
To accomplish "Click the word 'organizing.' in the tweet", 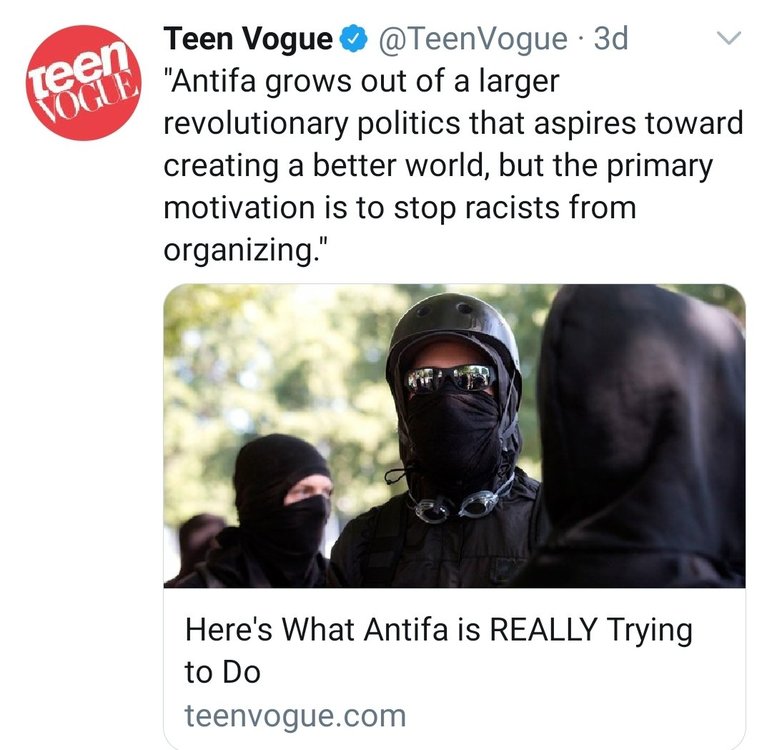I will click(x=245, y=250).
